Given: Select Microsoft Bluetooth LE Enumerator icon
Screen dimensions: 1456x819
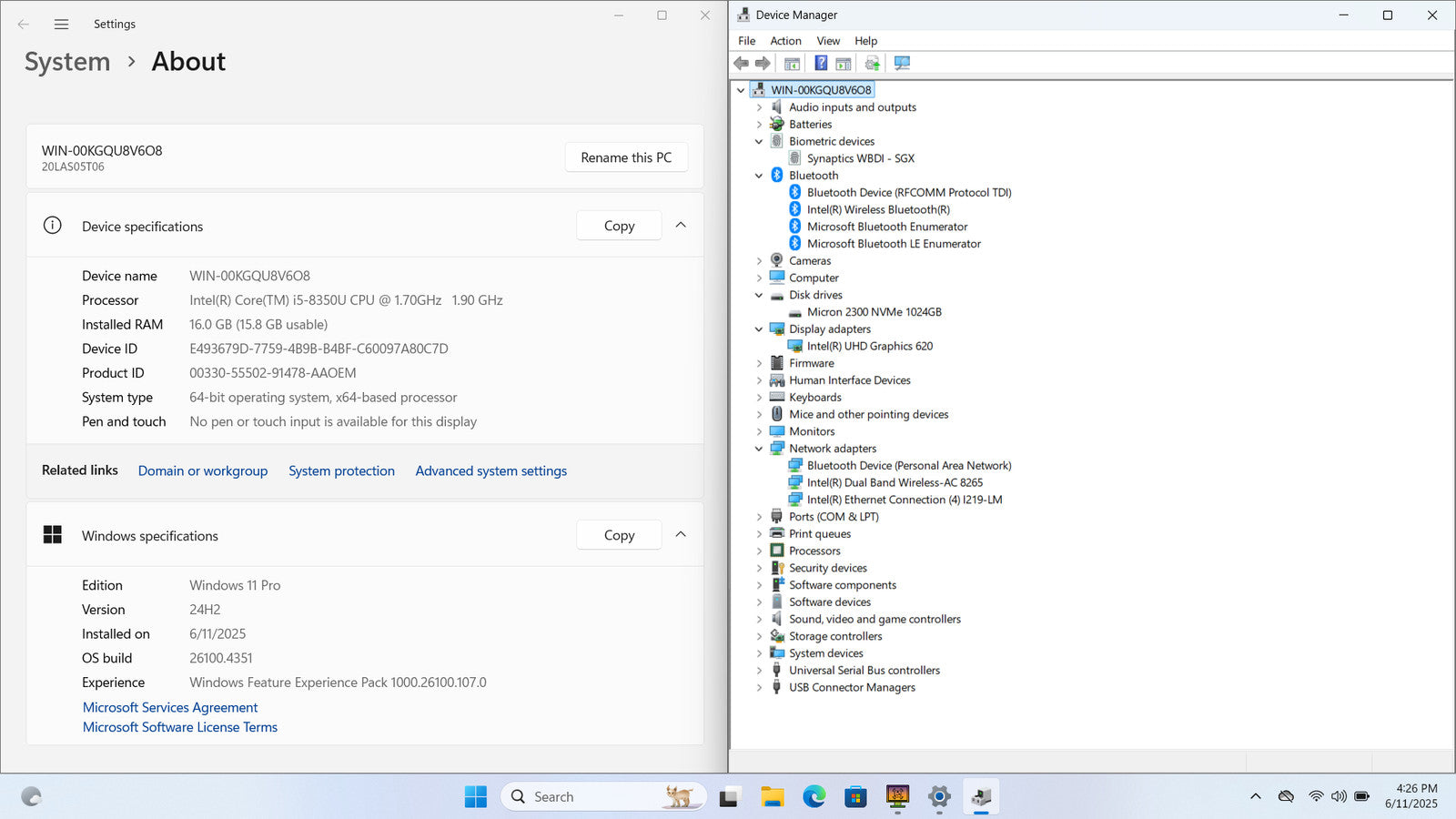Looking at the screenshot, I should [x=794, y=244].
